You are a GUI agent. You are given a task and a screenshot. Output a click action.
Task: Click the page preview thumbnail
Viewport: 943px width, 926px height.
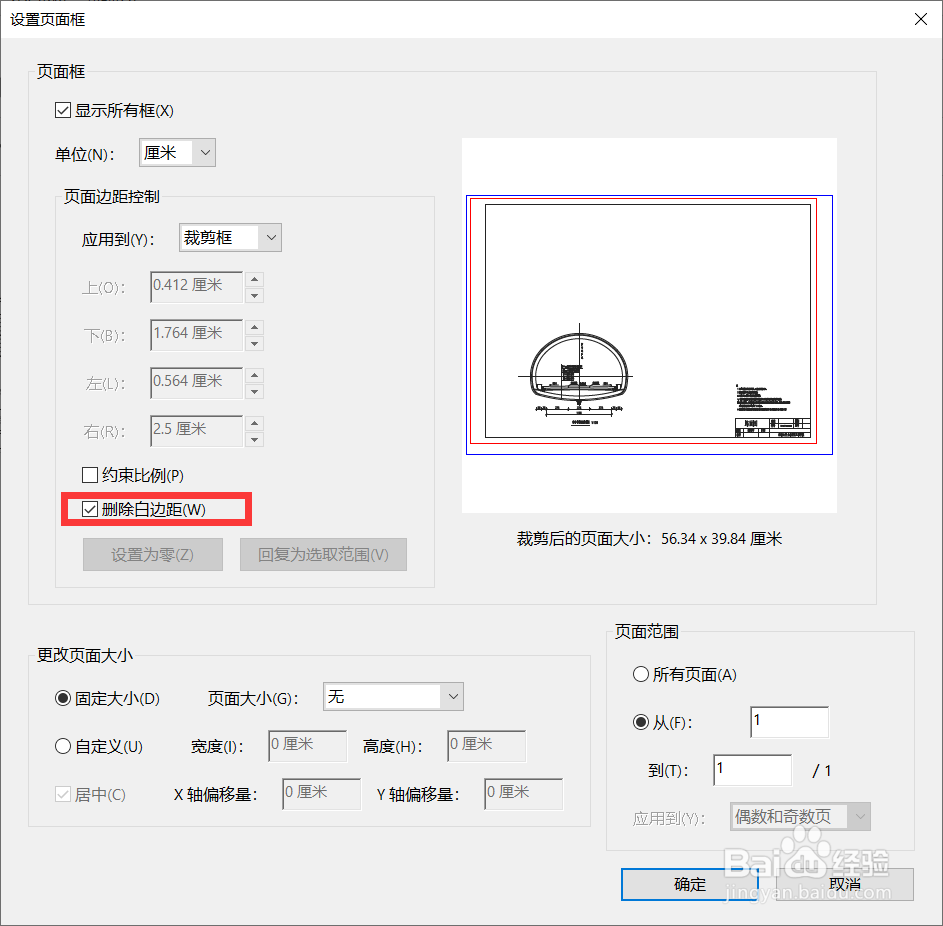click(x=649, y=325)
